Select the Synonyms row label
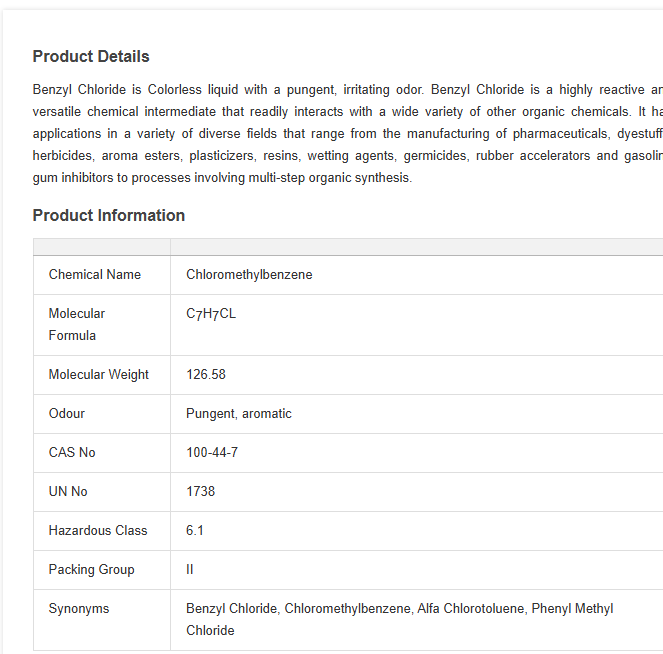 click(x=79, y=609)
